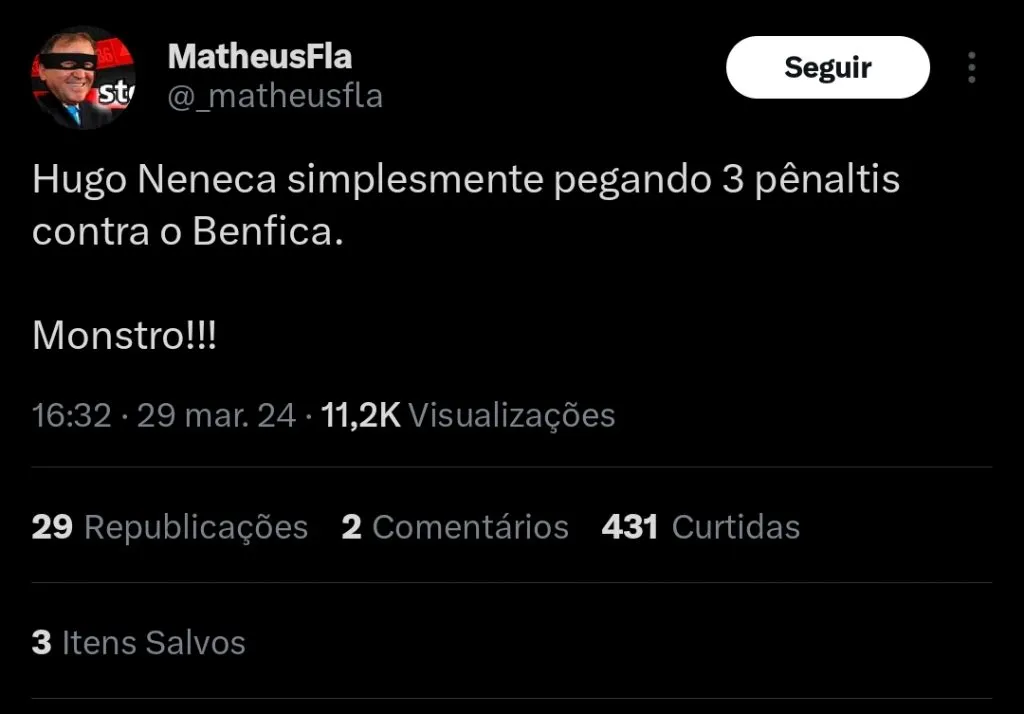
Task: Click the 431 Curtidas count
Action: click(x=629, y=527)
